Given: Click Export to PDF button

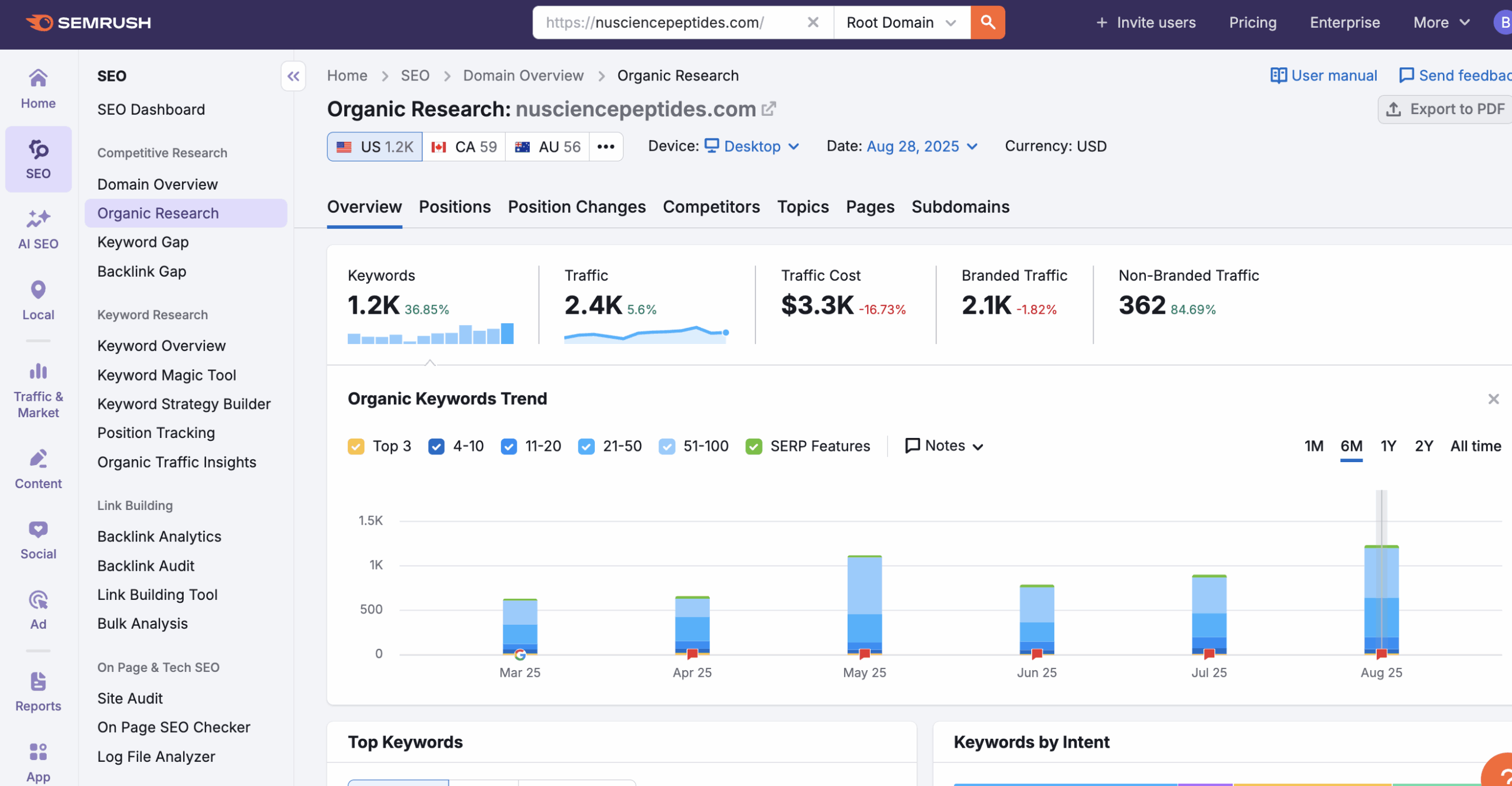Looking at the screenshot, I should point(1446,109).
